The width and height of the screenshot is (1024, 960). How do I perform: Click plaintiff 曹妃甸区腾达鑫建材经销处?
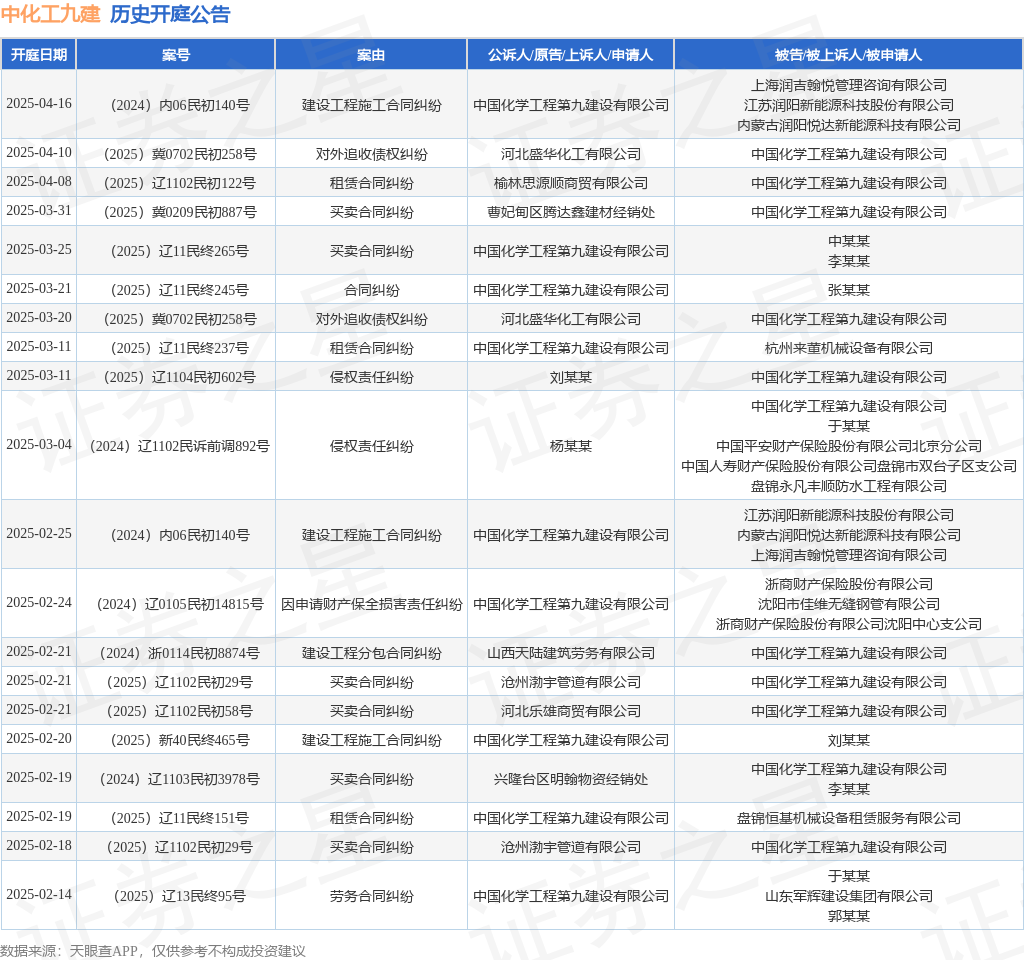pyautogui.click(x=571, y=212)
